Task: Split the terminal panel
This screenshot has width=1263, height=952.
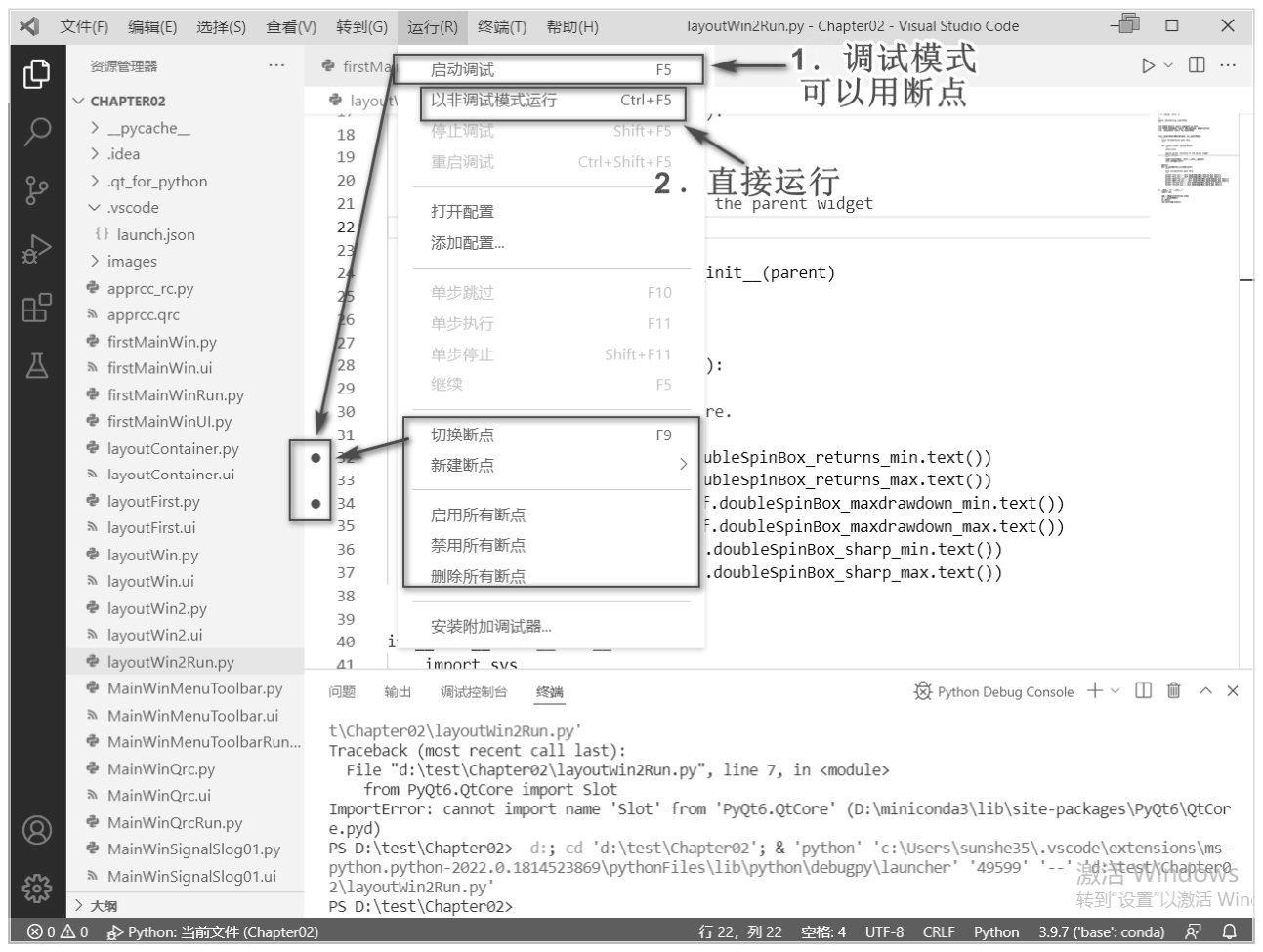Action: [x=1144, y=690]
